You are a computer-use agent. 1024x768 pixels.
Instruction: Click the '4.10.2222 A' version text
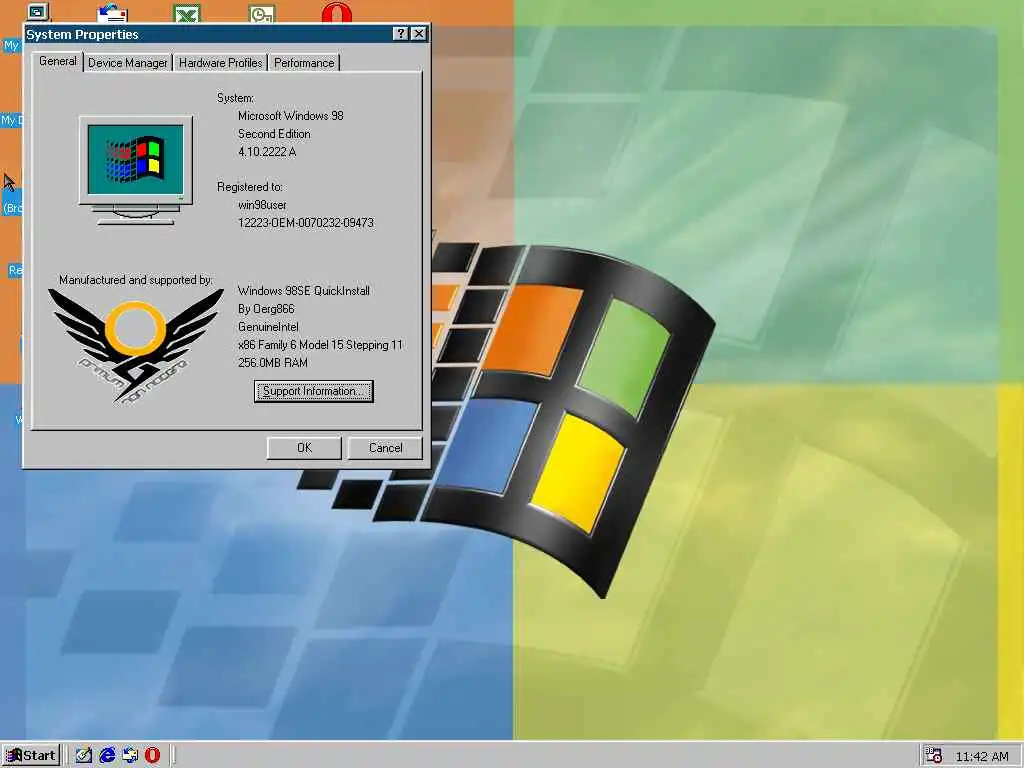[x=267, y=152]
